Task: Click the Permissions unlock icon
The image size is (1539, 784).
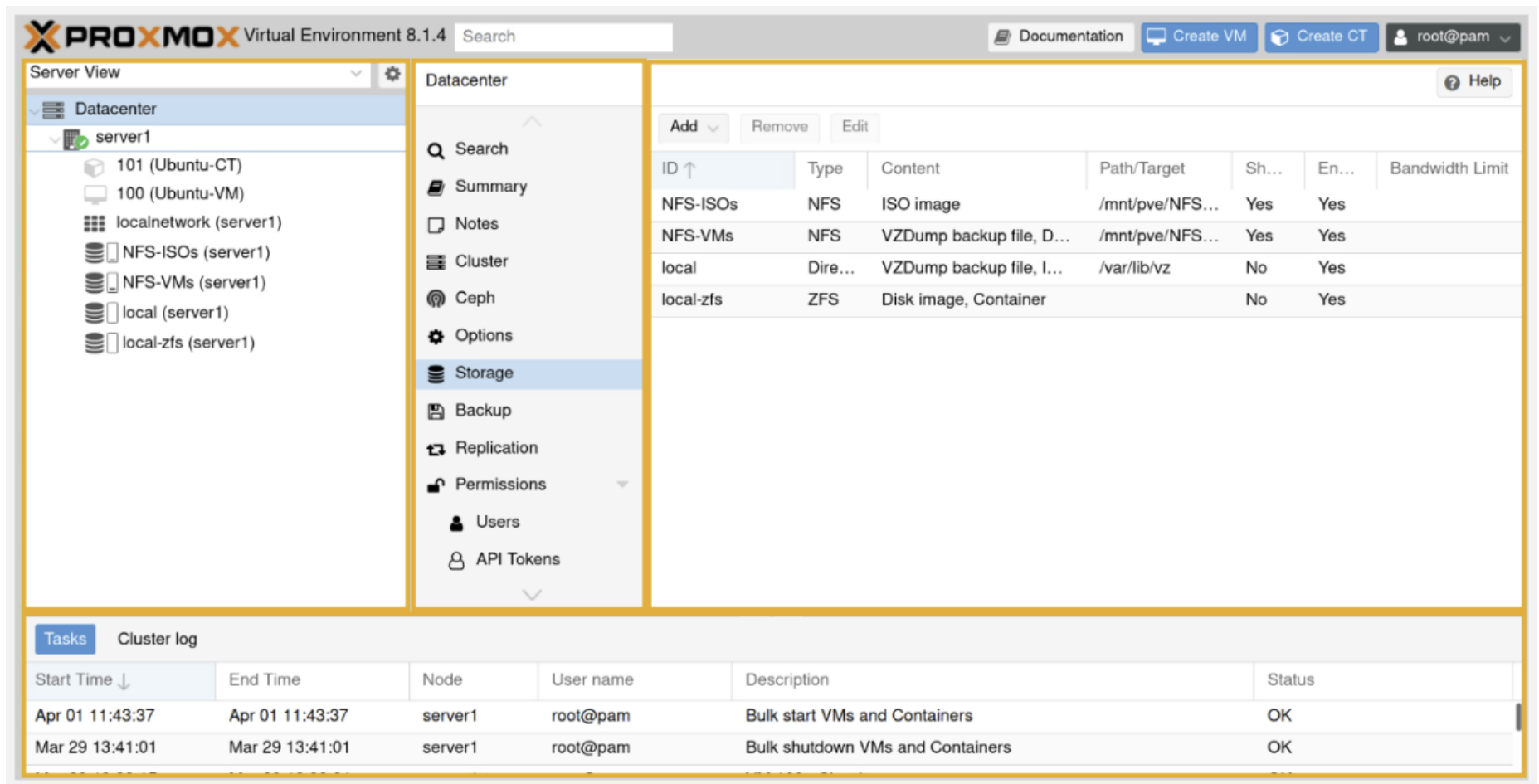Action: [x=436, y=485]
